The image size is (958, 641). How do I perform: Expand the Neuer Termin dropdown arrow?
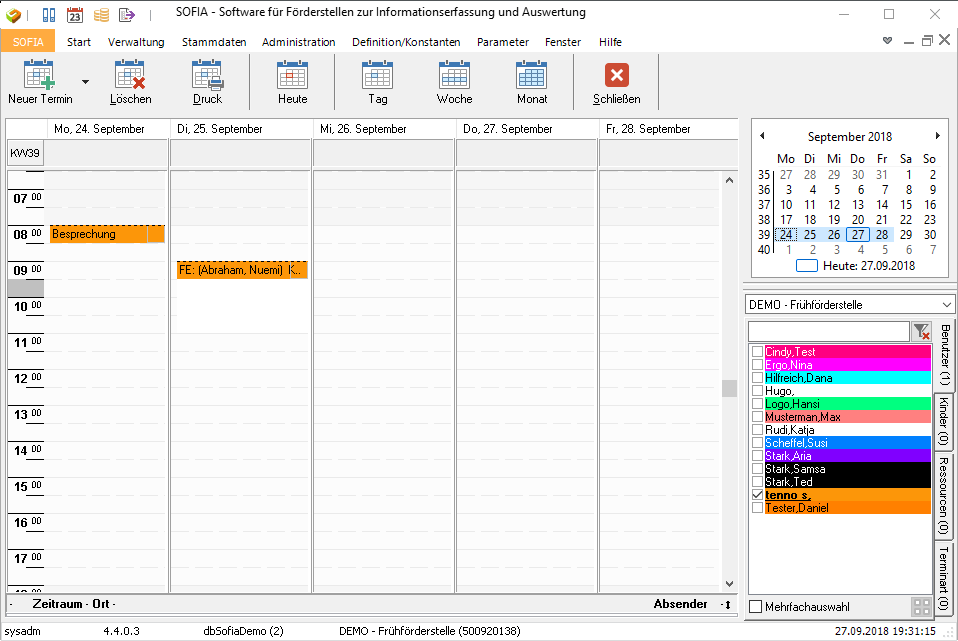point(85,82)
